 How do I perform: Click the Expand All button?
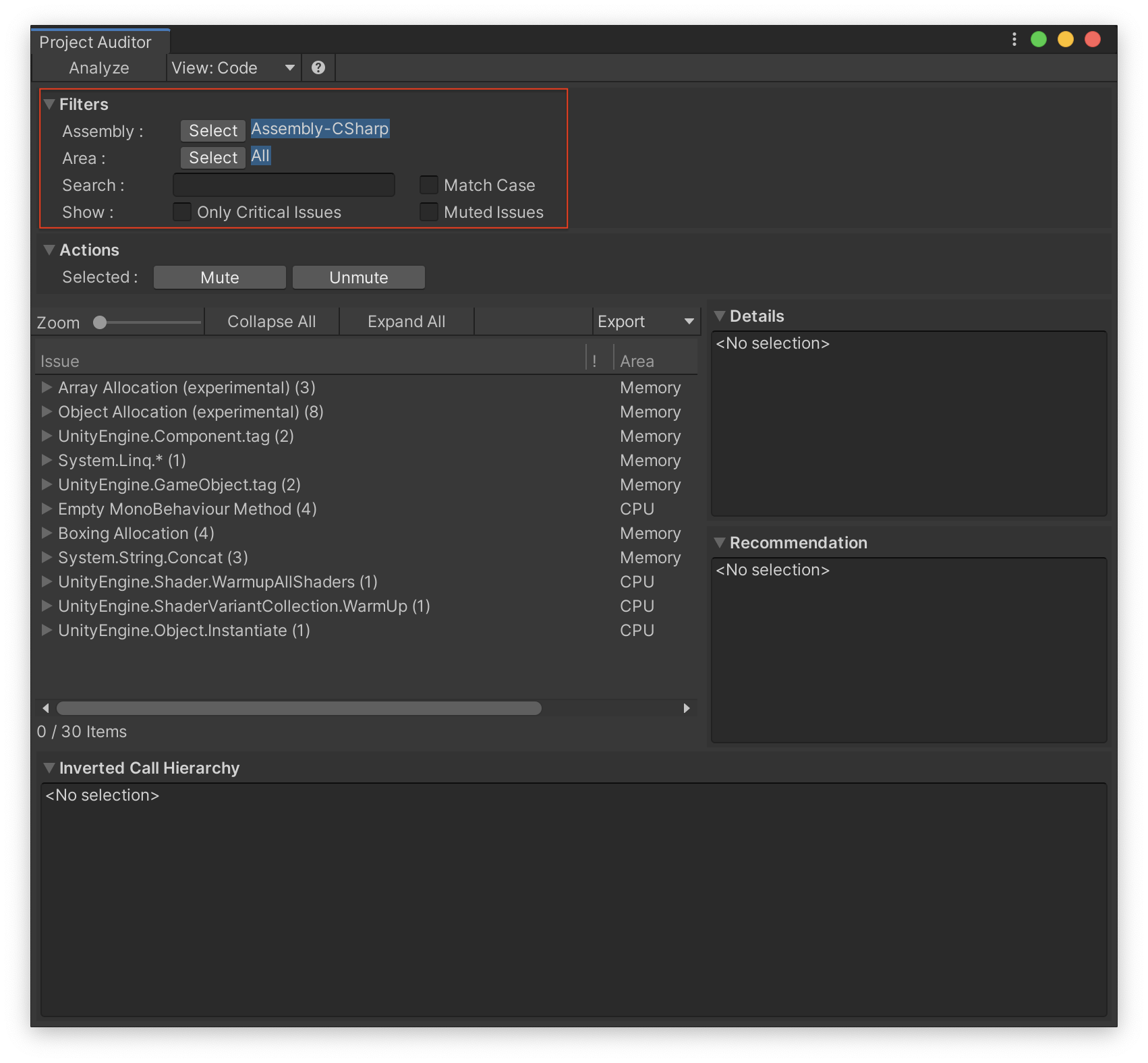[406, 322]
